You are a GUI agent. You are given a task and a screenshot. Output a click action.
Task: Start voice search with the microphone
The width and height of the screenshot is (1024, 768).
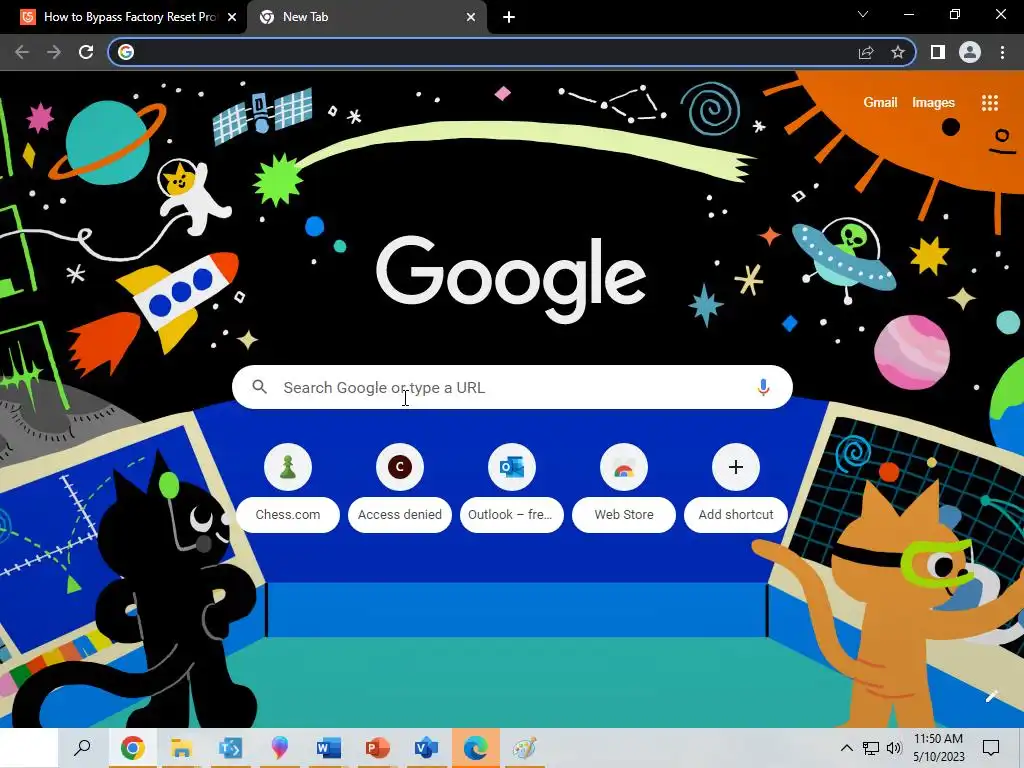tap(763, 387)
